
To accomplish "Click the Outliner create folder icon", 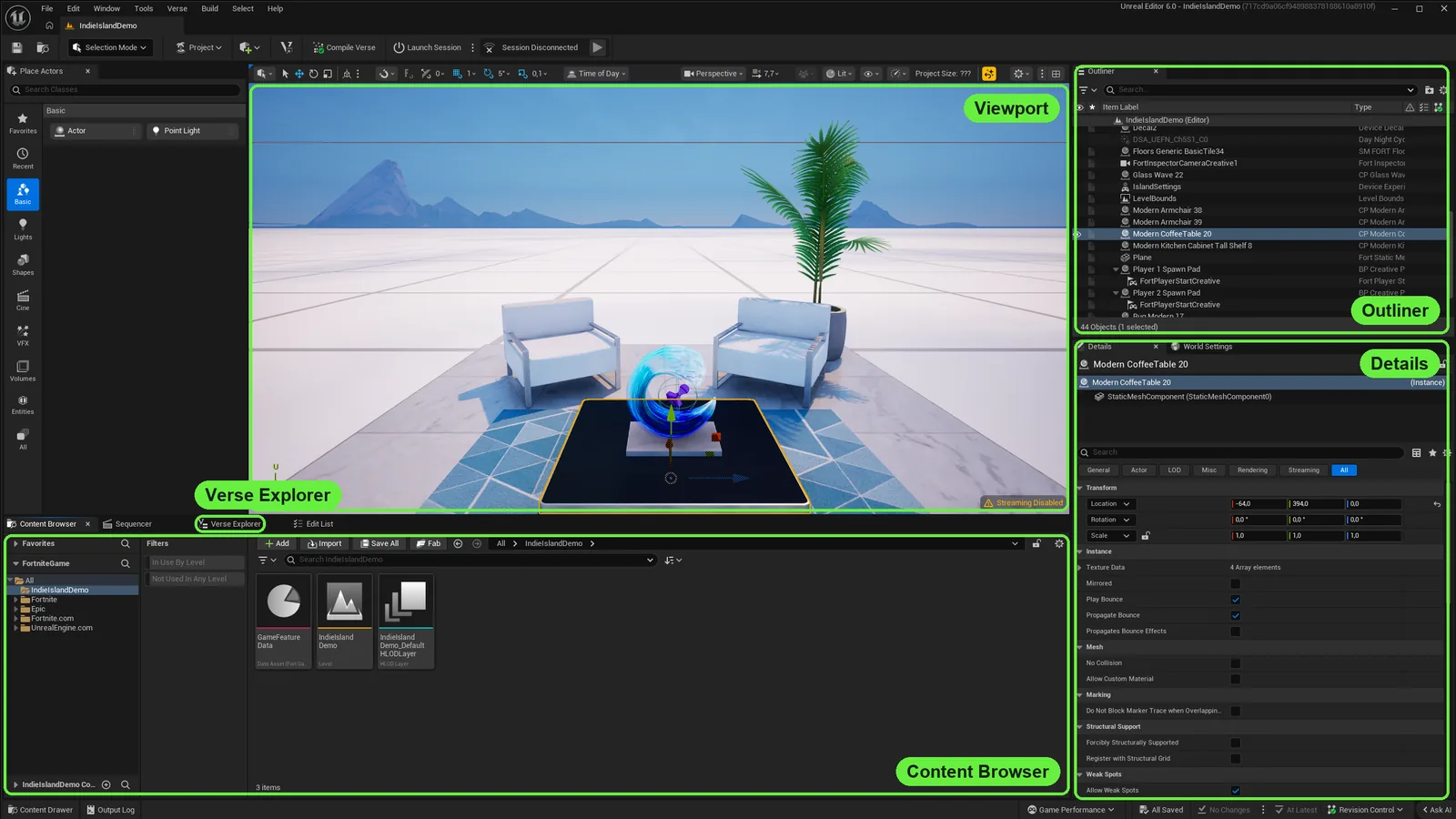I will (x=1429, y=90).
